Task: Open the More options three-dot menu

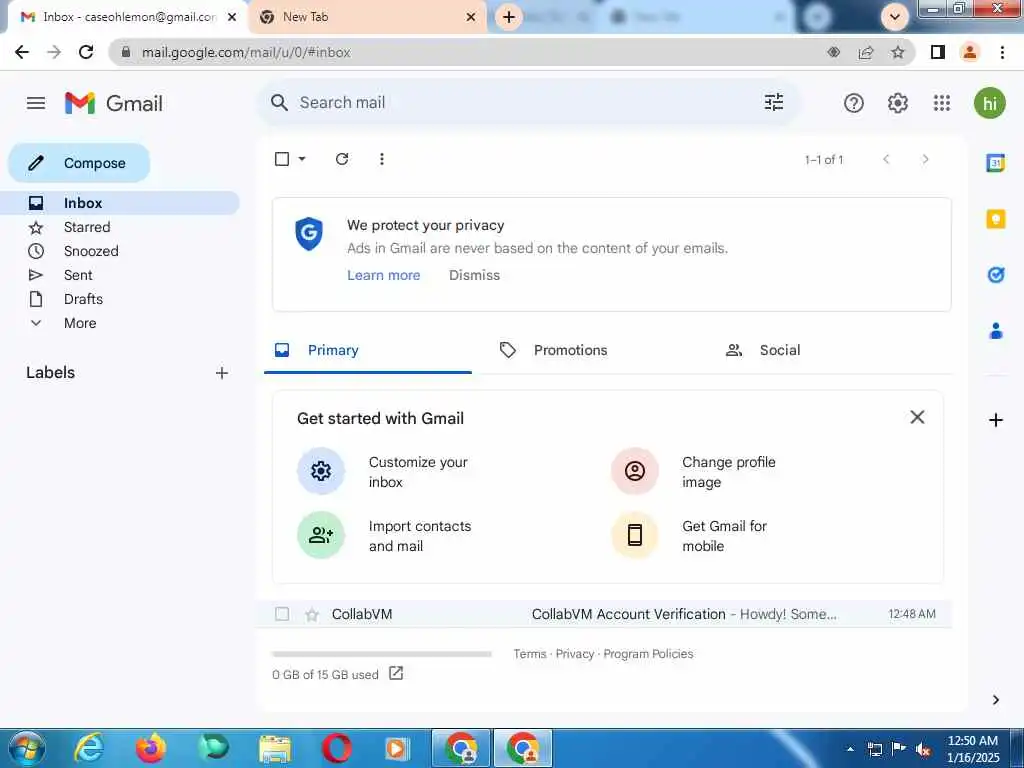Action: [382, 159]
